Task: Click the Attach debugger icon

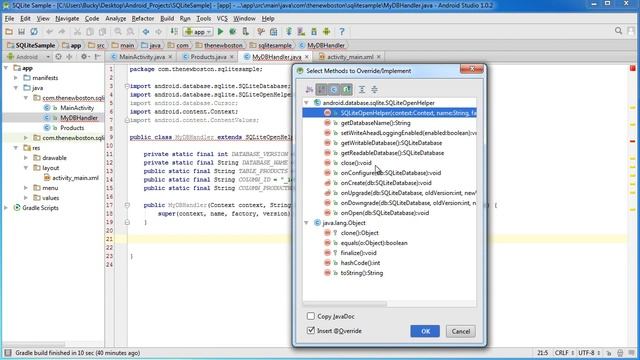Action: (x=245, y=31)
